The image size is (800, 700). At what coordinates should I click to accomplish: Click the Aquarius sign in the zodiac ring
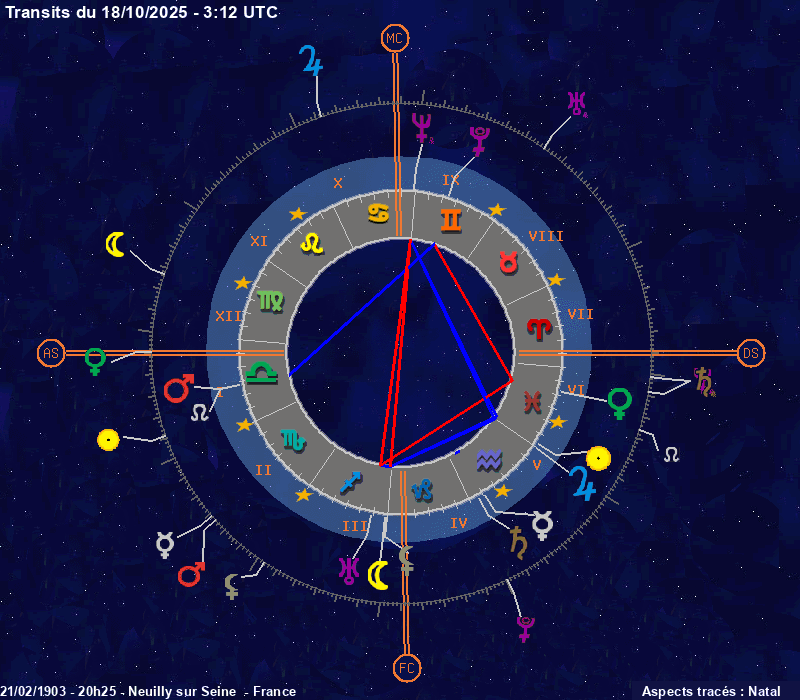click(489, 460)
